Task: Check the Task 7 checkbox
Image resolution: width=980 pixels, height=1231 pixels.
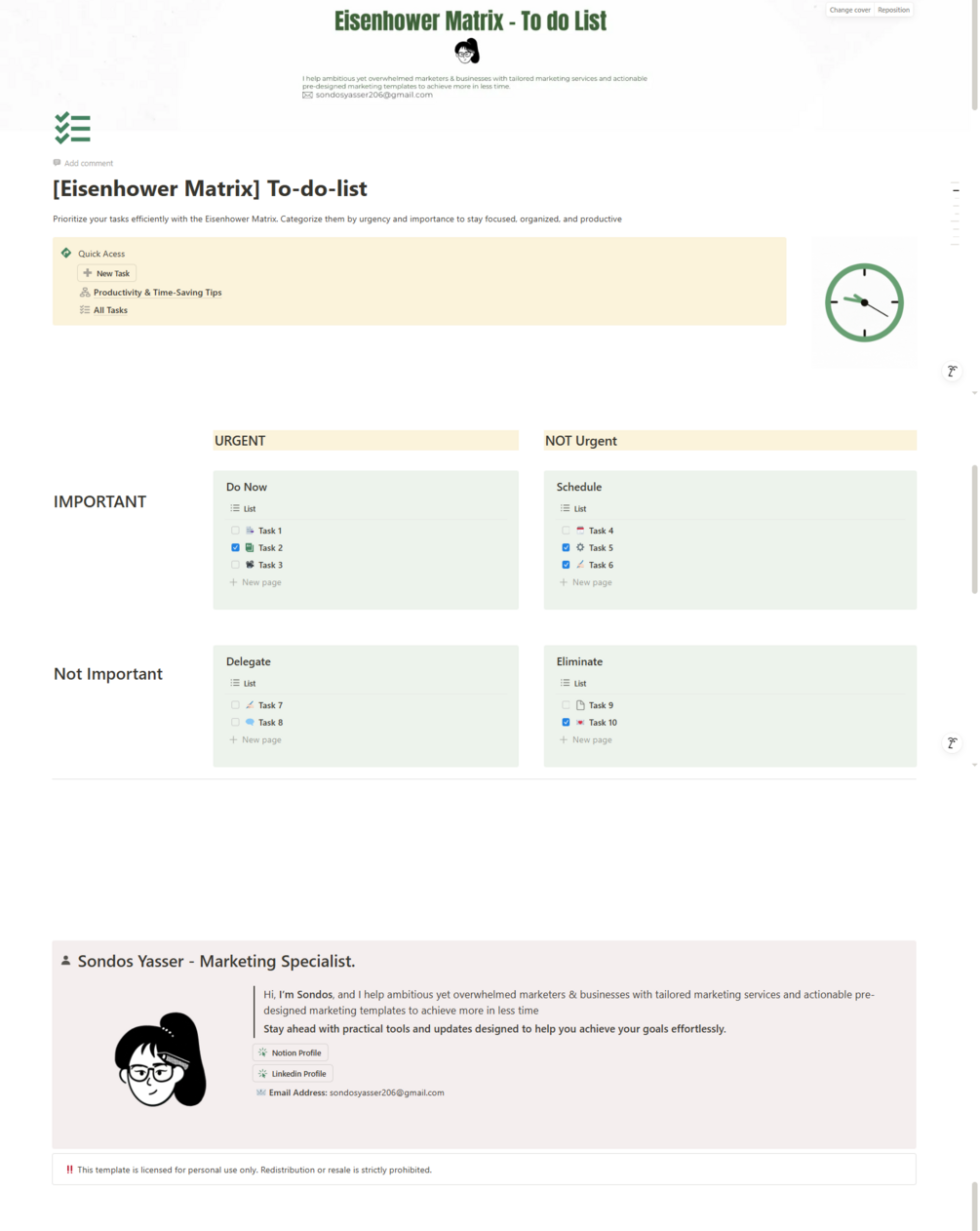Action: [235, 704]
